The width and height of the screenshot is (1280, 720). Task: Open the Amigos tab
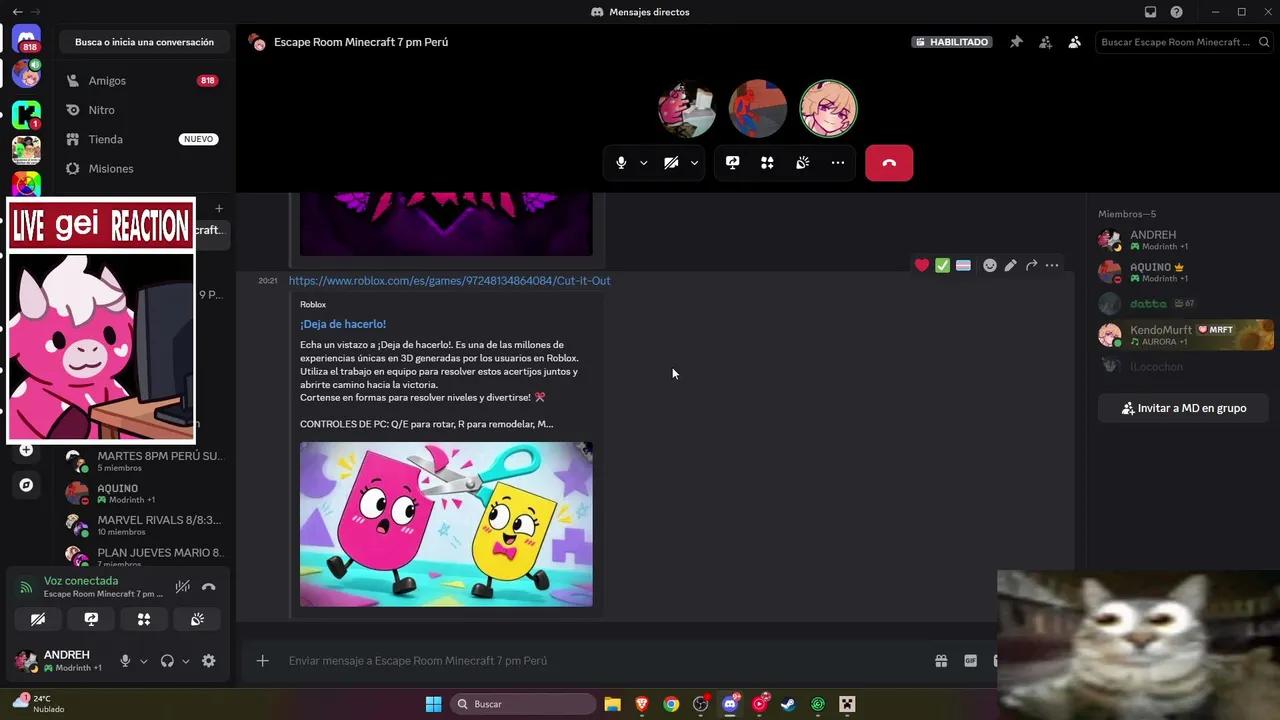point(142,81)
